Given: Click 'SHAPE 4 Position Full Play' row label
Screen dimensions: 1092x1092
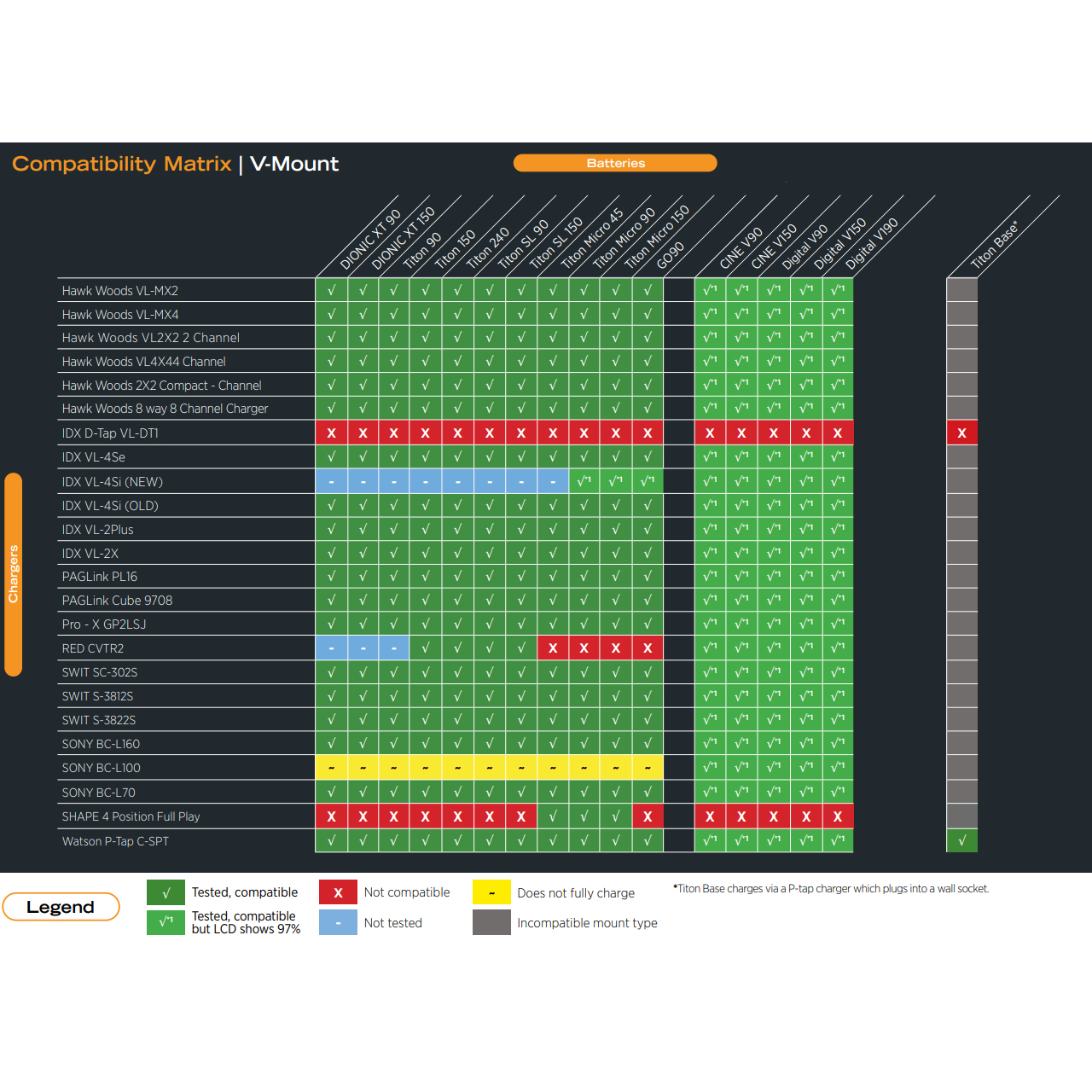Looking at the screenshot, I should (131, 816).
